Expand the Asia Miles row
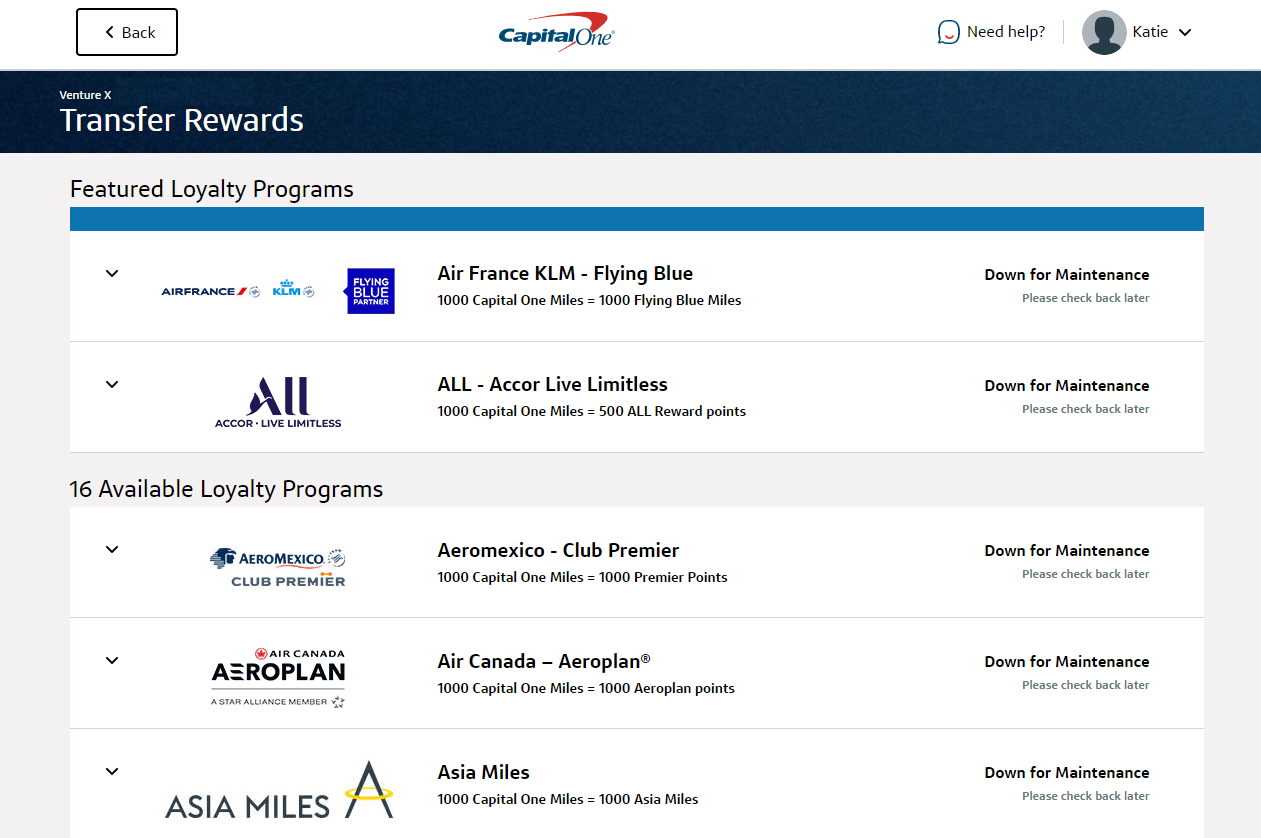Viewport: 1261px width, 838px height. point(111,771)
